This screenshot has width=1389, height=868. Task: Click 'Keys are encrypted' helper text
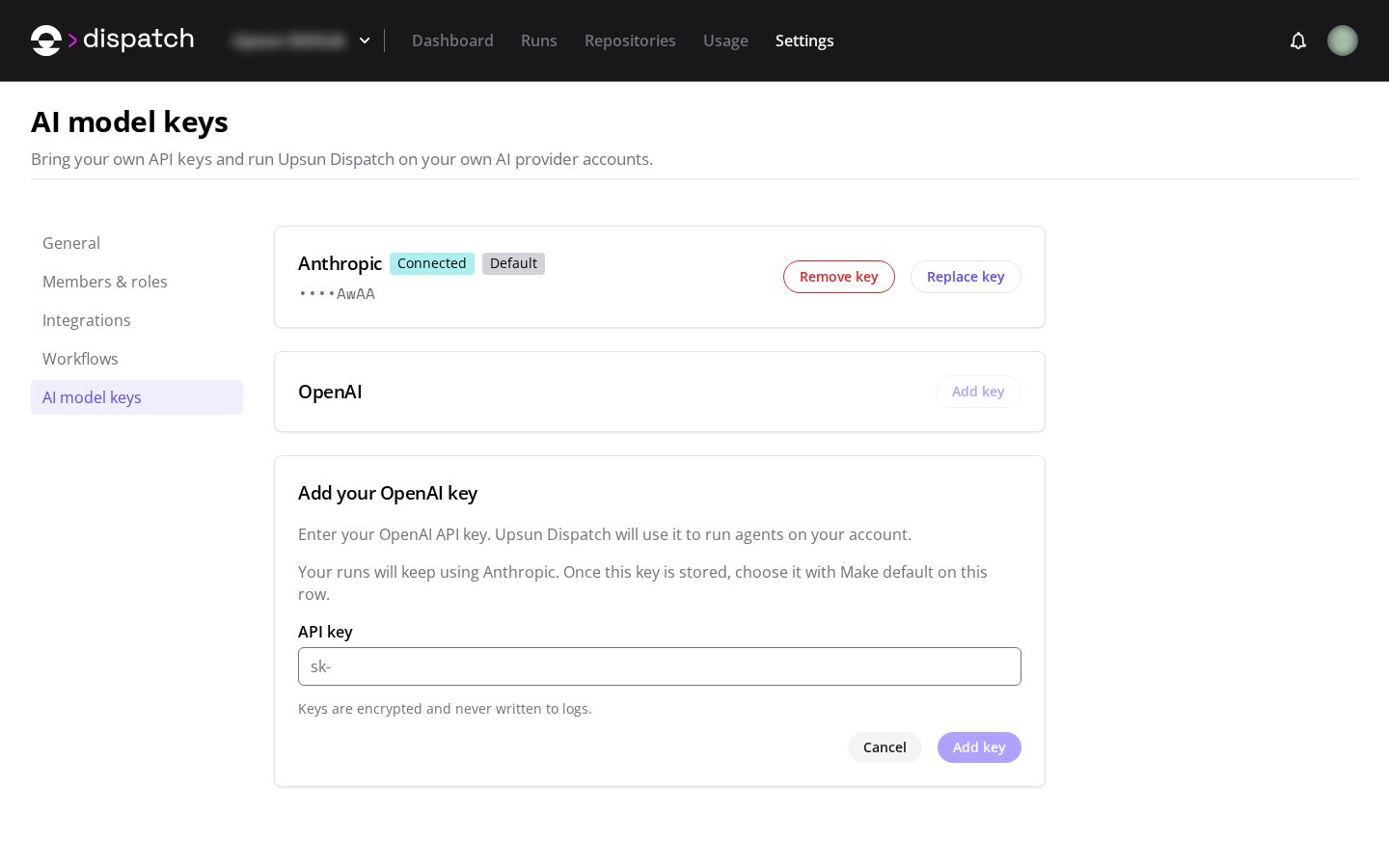point(445,709)
